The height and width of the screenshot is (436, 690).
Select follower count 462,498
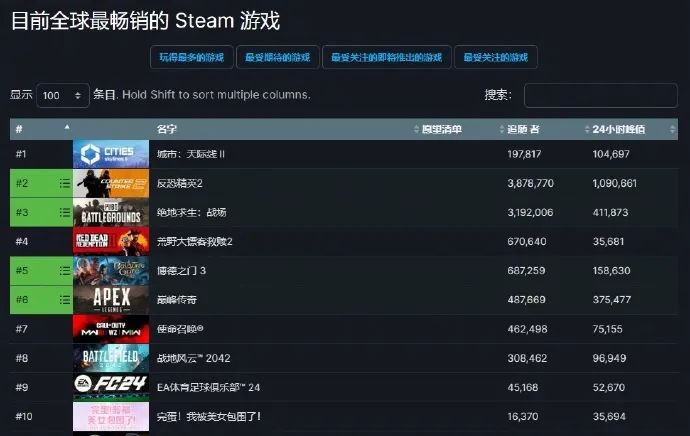point(528,329)
